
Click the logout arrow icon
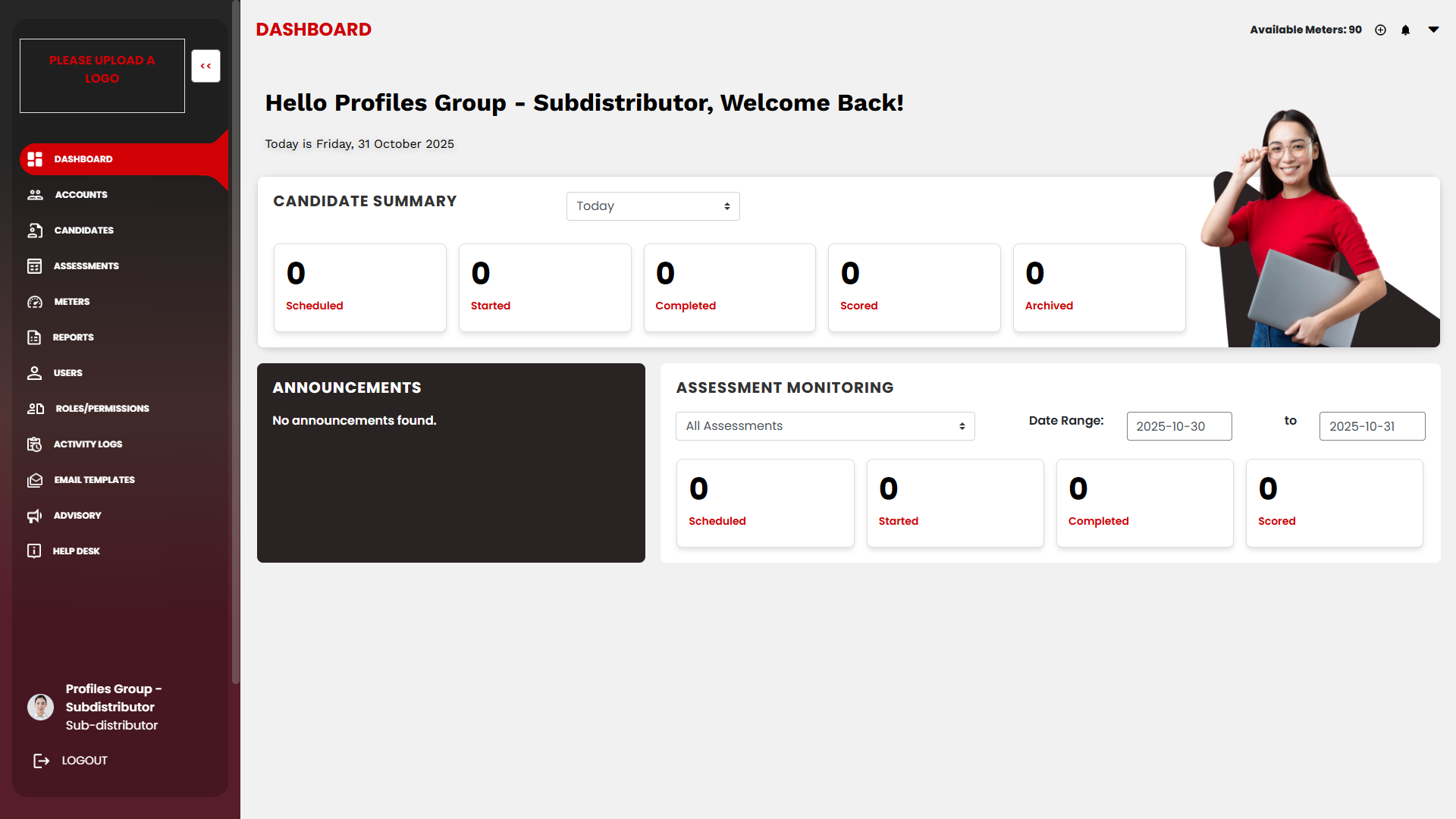[x=41, y=761]
